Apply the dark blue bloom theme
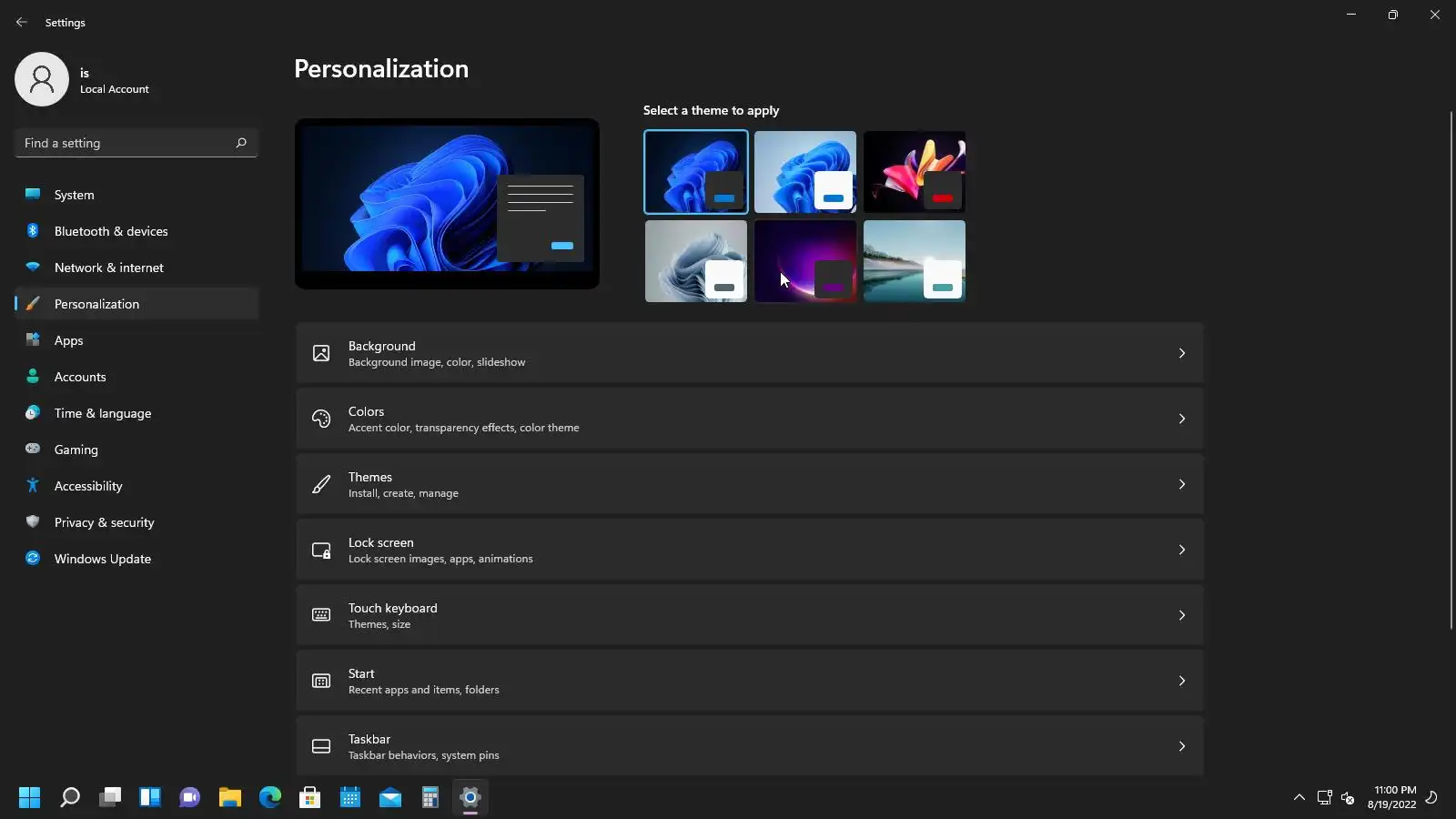 [696, 172]
